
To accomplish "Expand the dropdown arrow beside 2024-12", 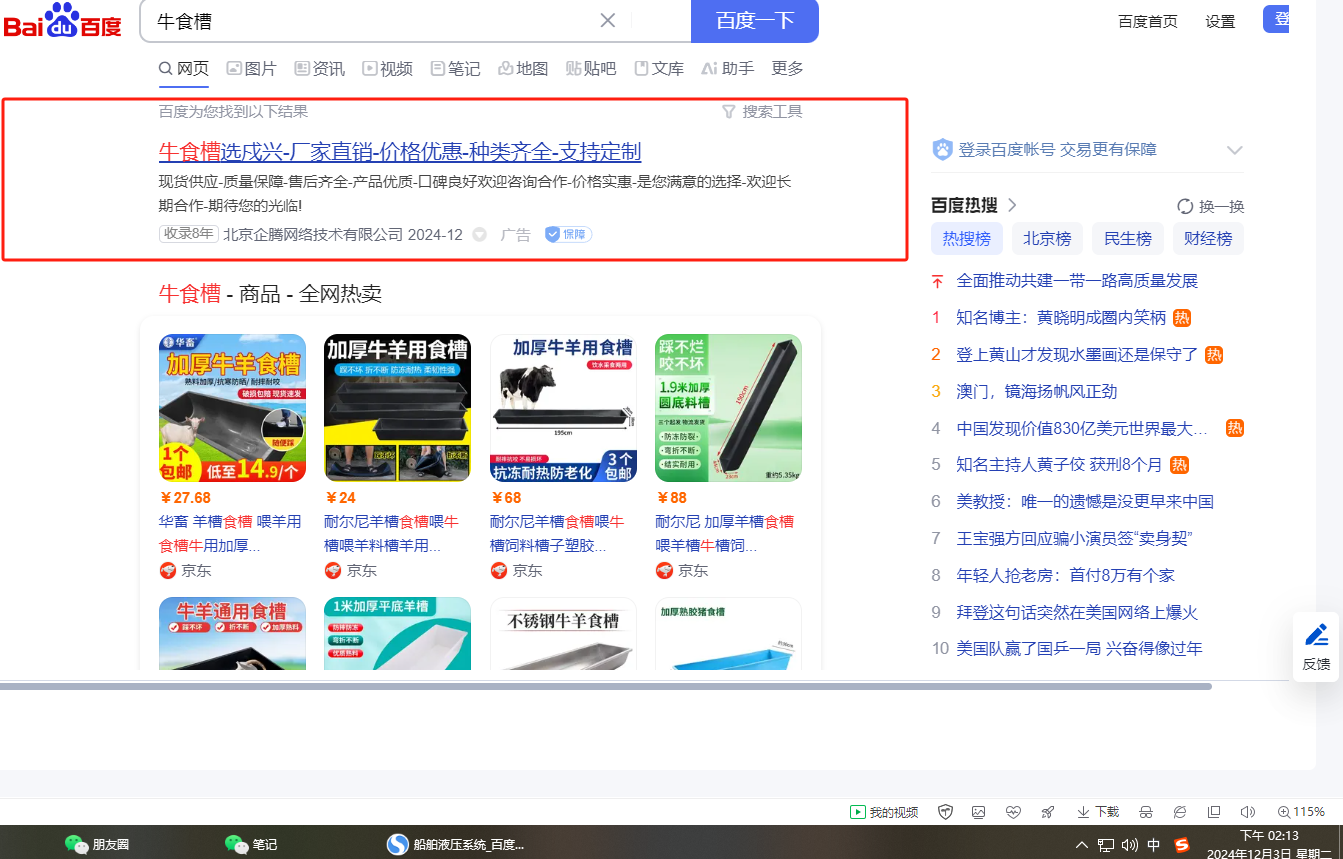I will pyautogui.click(x=479, y=235).
